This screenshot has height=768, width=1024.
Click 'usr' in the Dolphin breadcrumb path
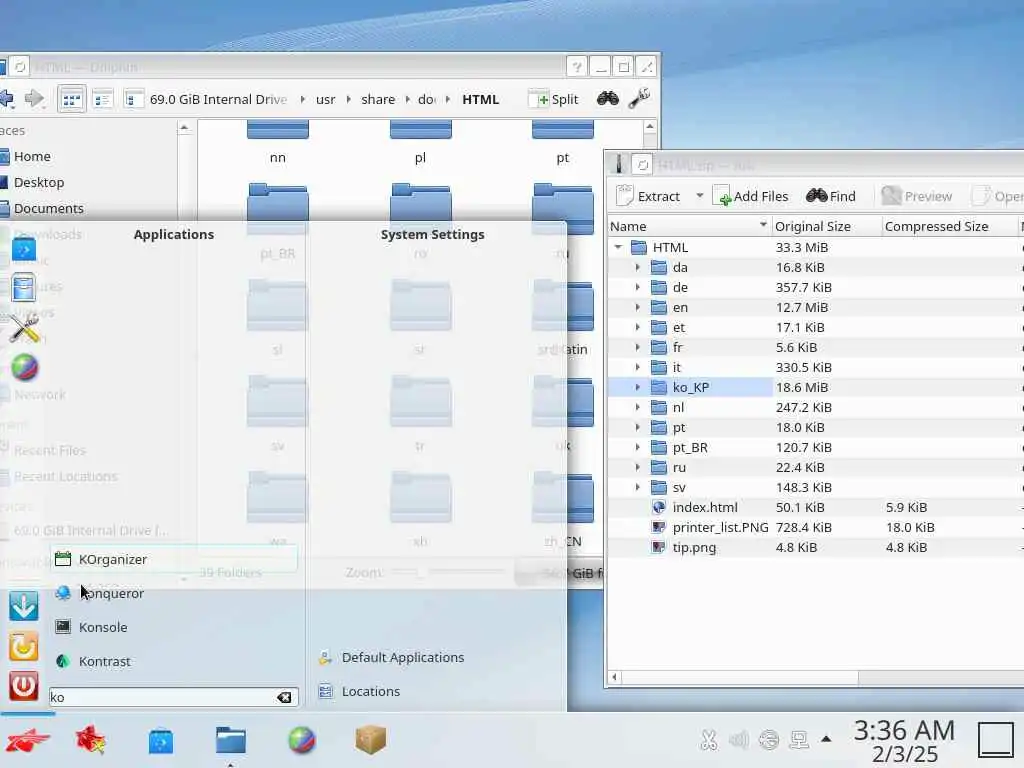325,99
